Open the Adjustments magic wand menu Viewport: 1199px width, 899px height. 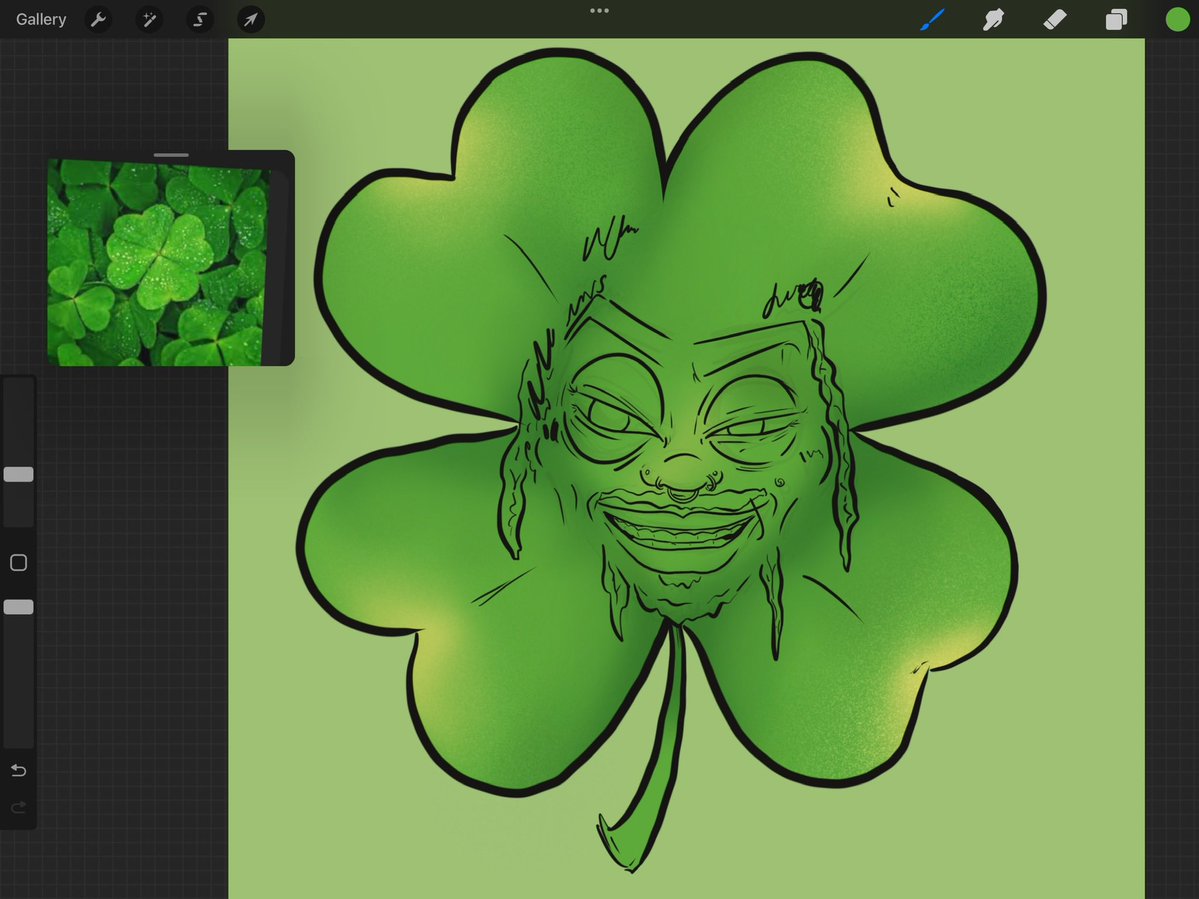(149, 19)
